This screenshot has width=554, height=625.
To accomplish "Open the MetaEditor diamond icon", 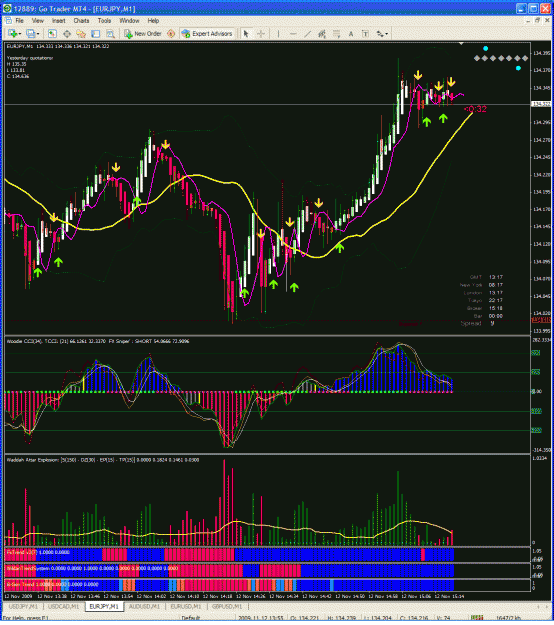I will pyautogui.click(x=171, y=34).
